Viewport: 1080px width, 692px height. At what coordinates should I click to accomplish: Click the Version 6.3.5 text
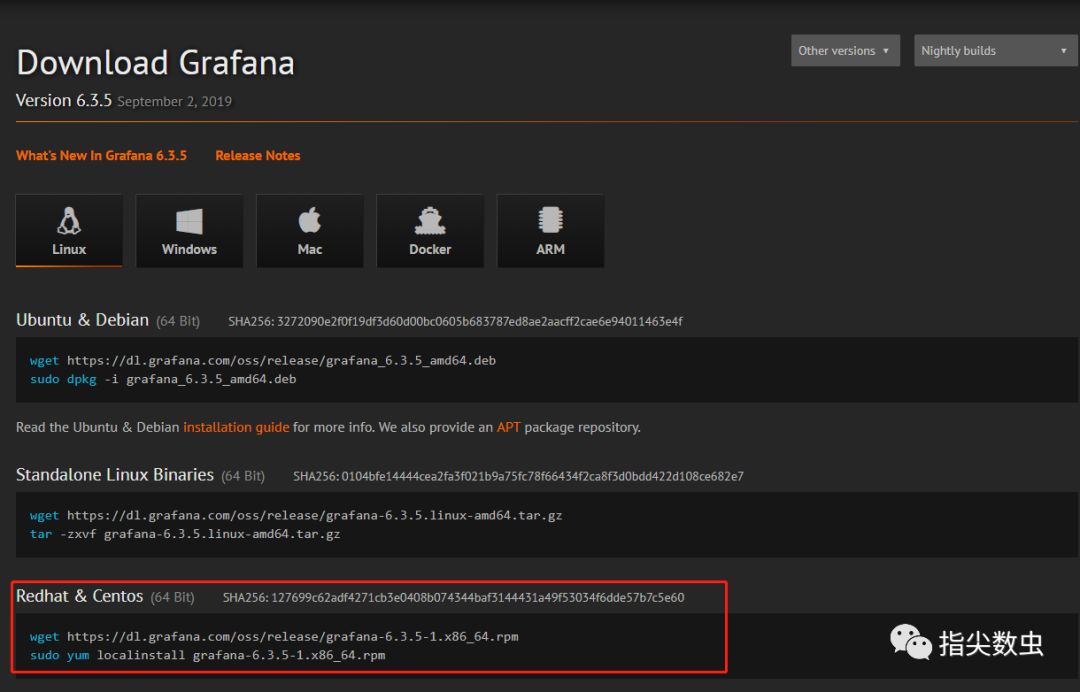click(63, 101)
